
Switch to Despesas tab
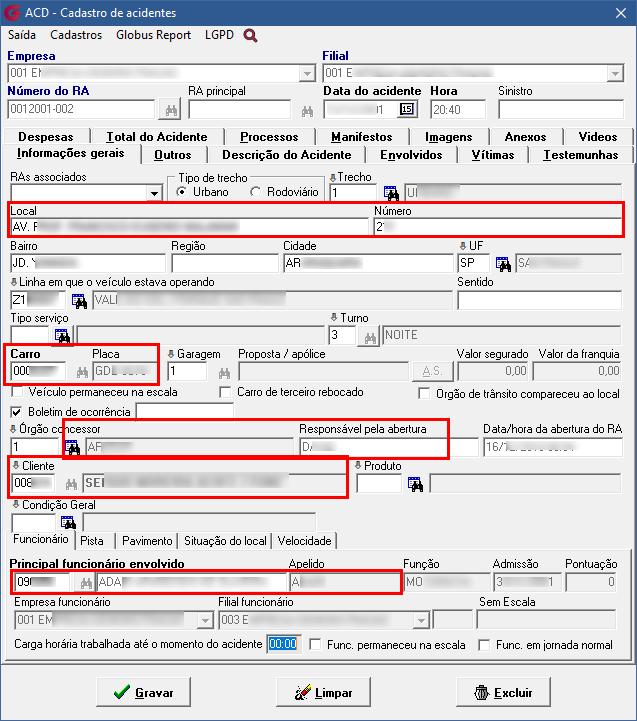46,137
